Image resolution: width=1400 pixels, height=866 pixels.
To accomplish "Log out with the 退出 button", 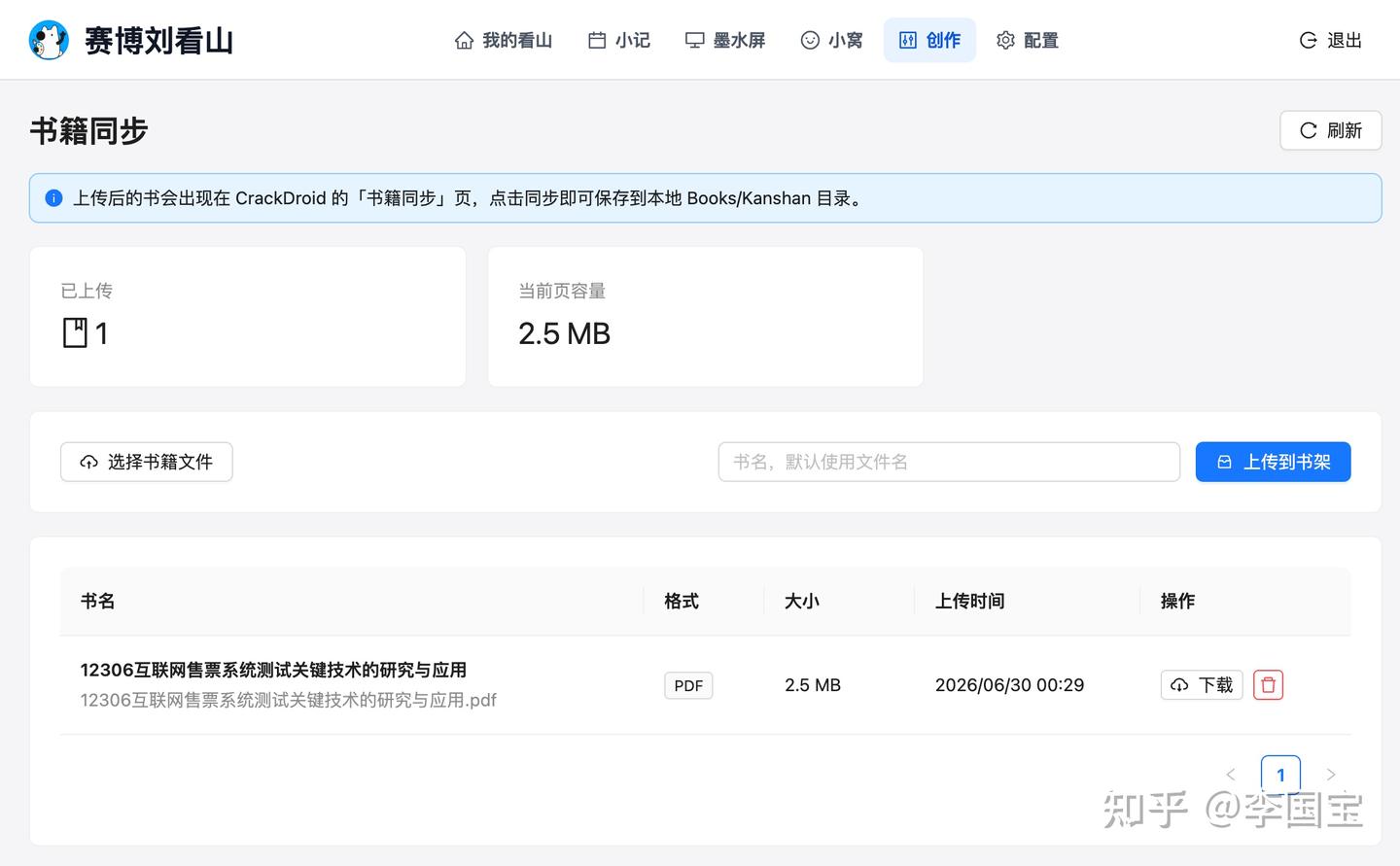I will coord(1331,40).
